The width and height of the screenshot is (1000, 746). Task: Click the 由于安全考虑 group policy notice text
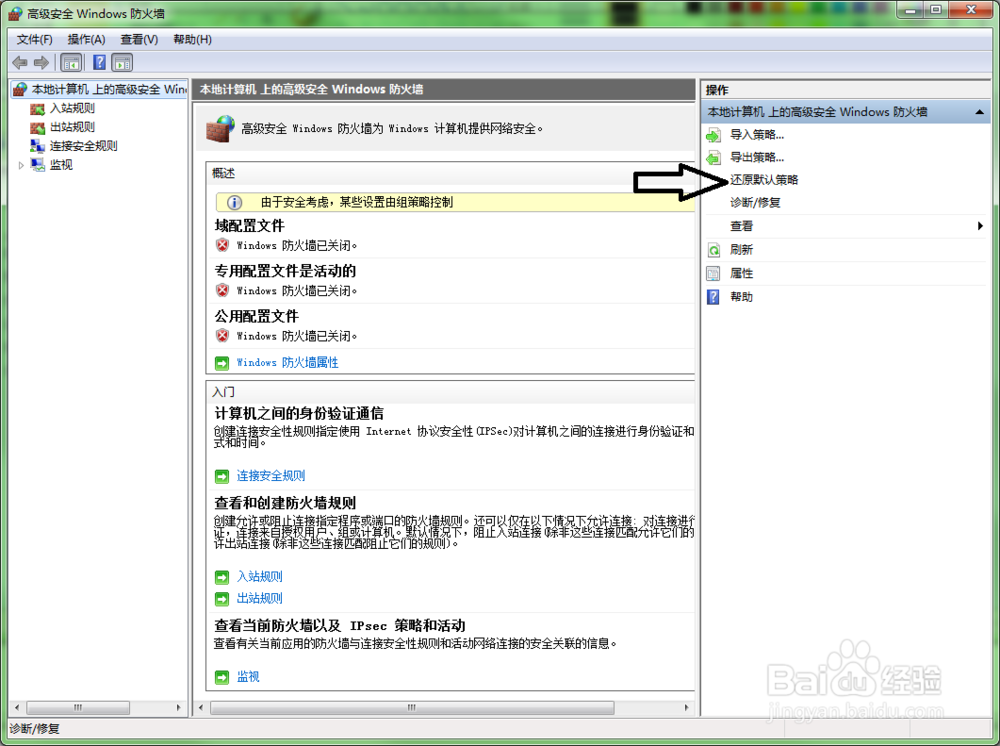point(357,203)
